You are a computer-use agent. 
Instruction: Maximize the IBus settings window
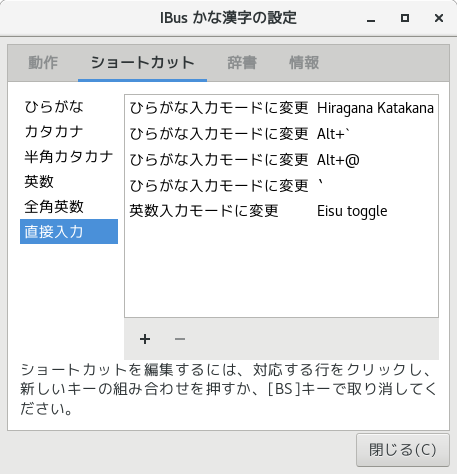(405, 18)
